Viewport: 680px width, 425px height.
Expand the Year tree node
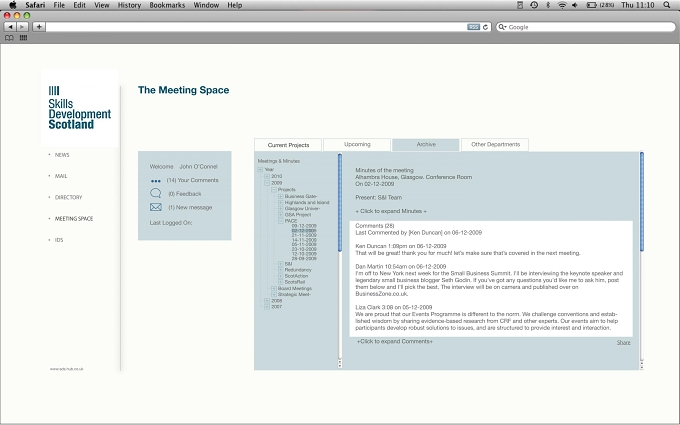[x=260, y=170]
